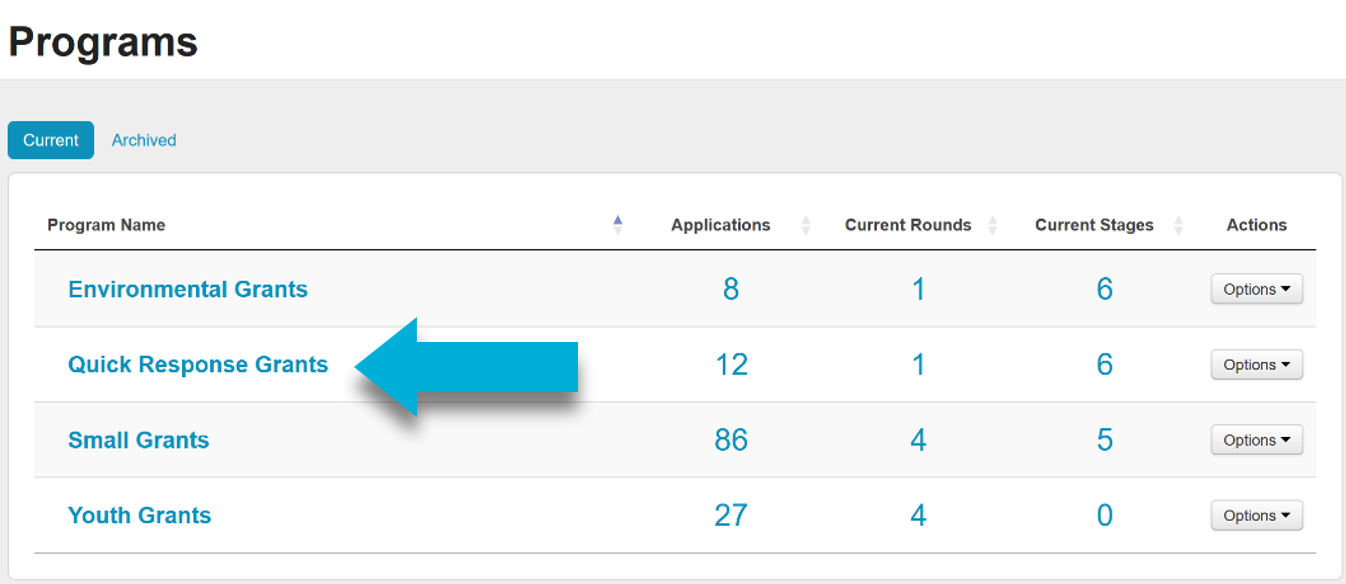Click Applications column sort arrows
1346x584 pixels.
pos(805,225)
